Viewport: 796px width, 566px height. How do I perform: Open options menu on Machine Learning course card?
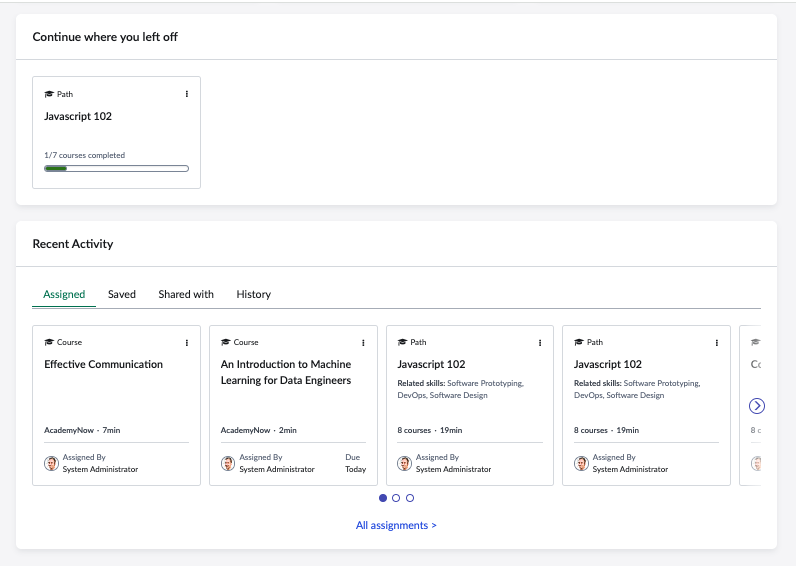363,343
